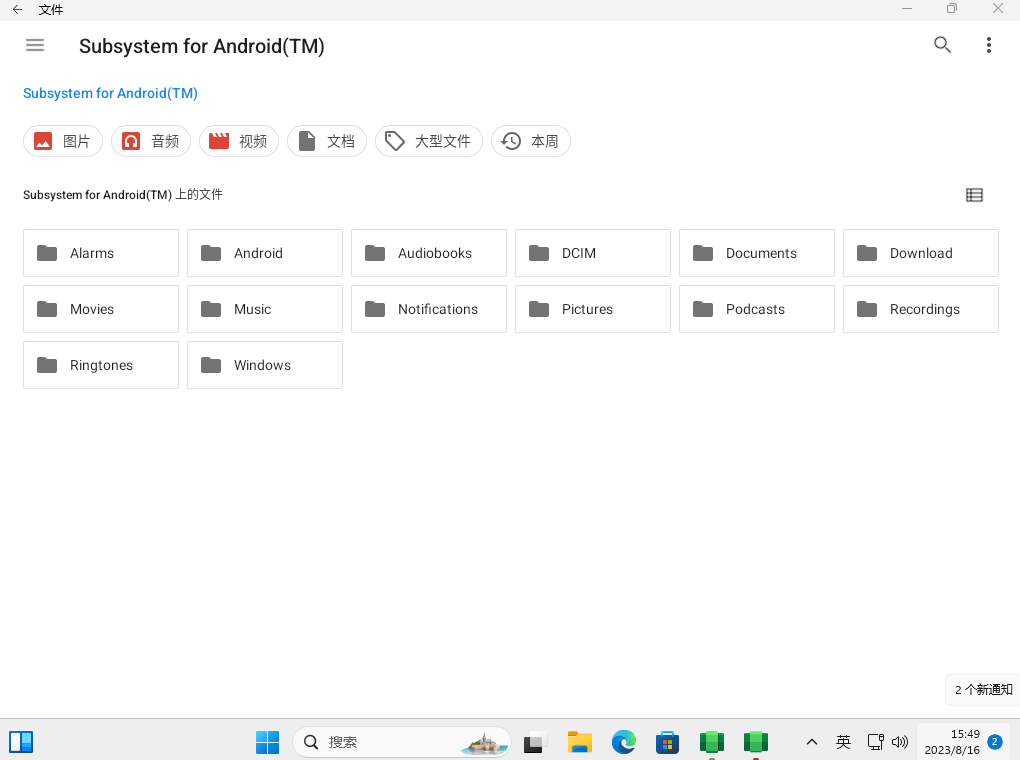Open the Download folder
The width and height of the screenshot is (1020, 760).
(x=921, y=253)
